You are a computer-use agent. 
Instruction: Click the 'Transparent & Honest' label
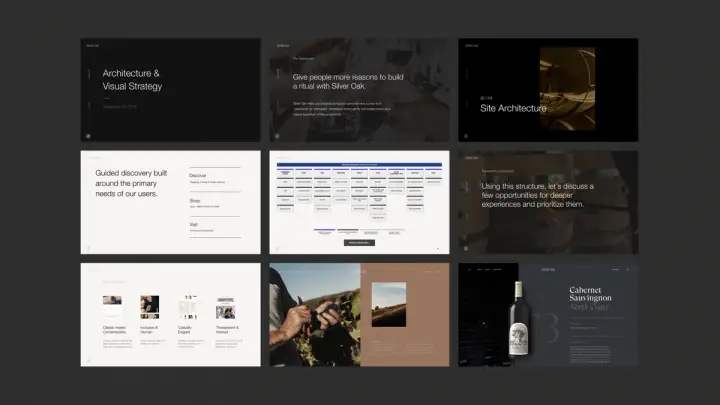pos(227,330)
